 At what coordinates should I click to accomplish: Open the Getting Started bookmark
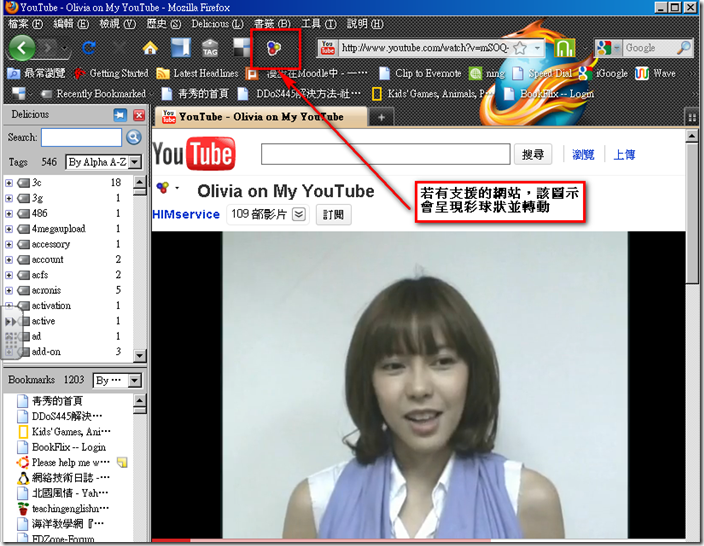(111, 73)
